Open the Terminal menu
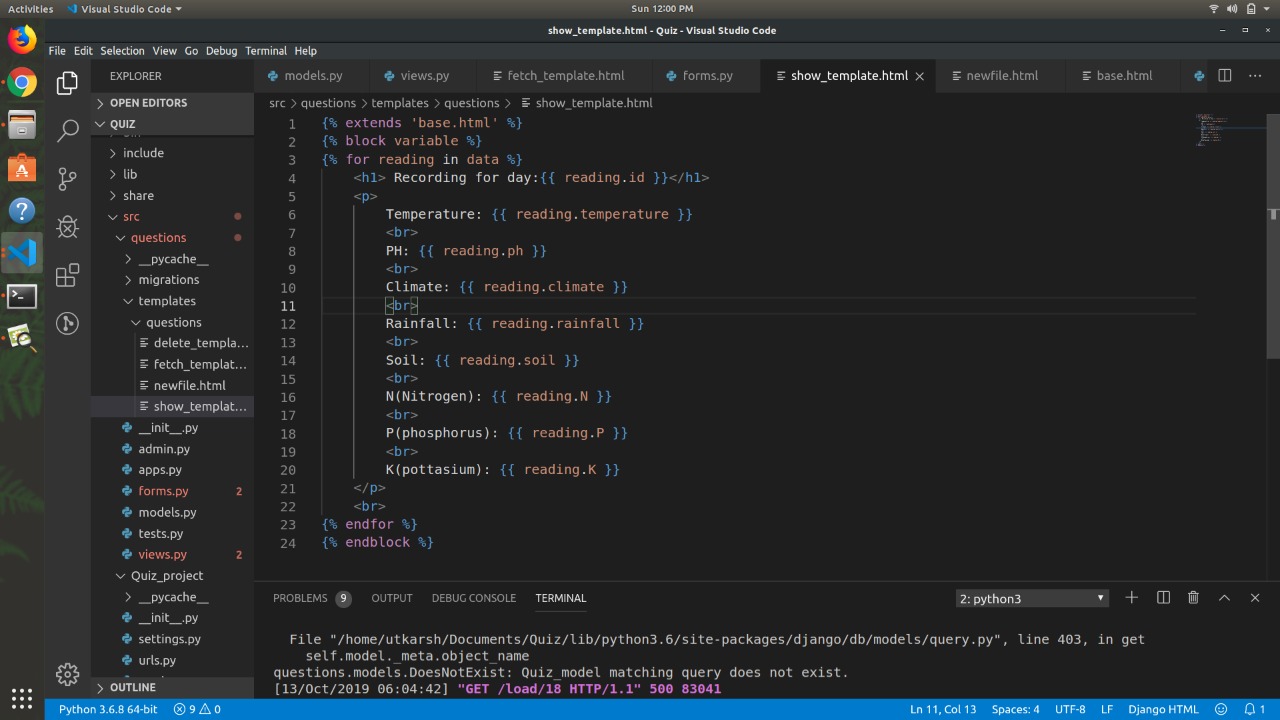 pos(265,51)
